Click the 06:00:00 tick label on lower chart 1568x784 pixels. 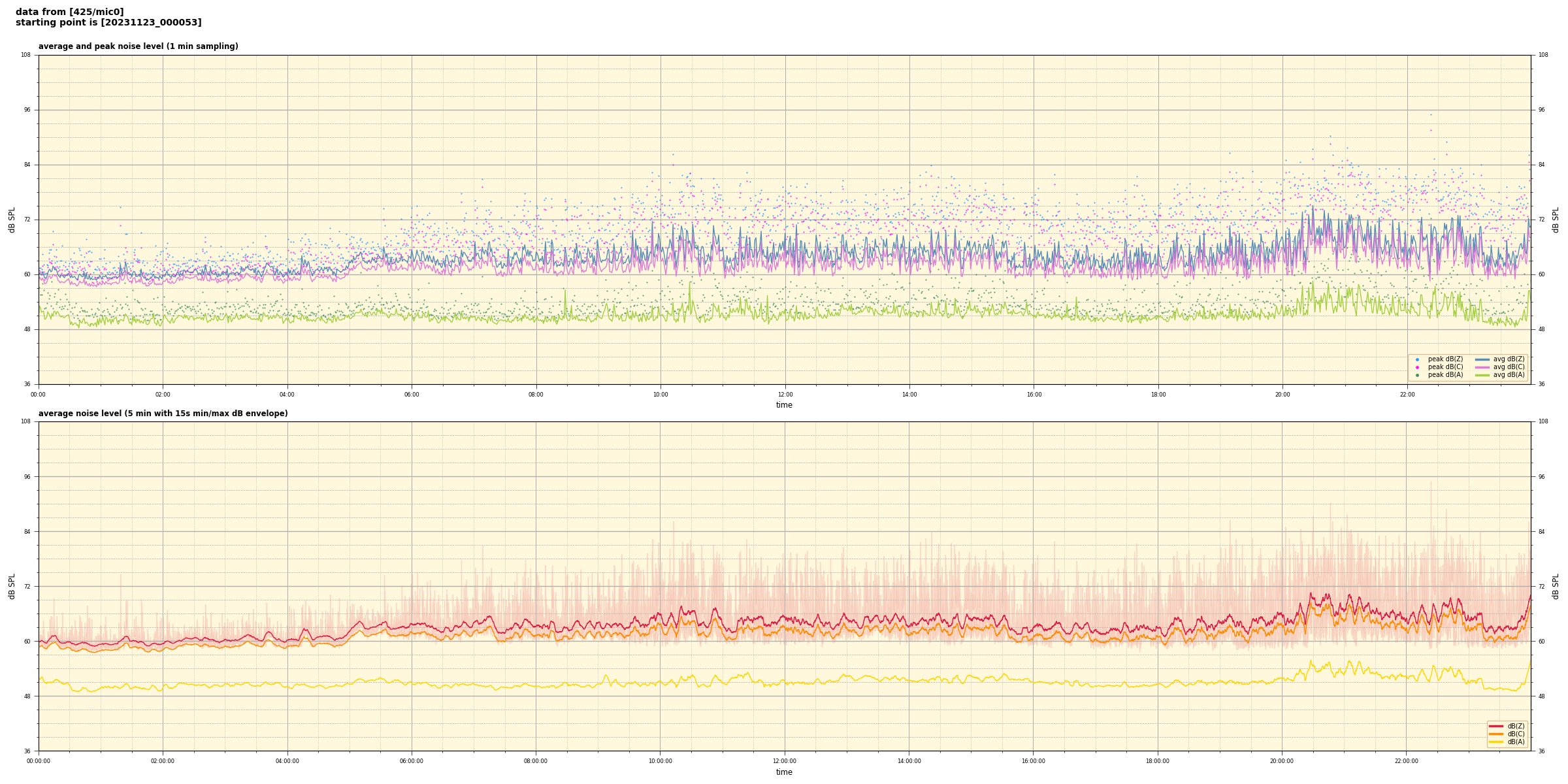[x=412, y=761]
